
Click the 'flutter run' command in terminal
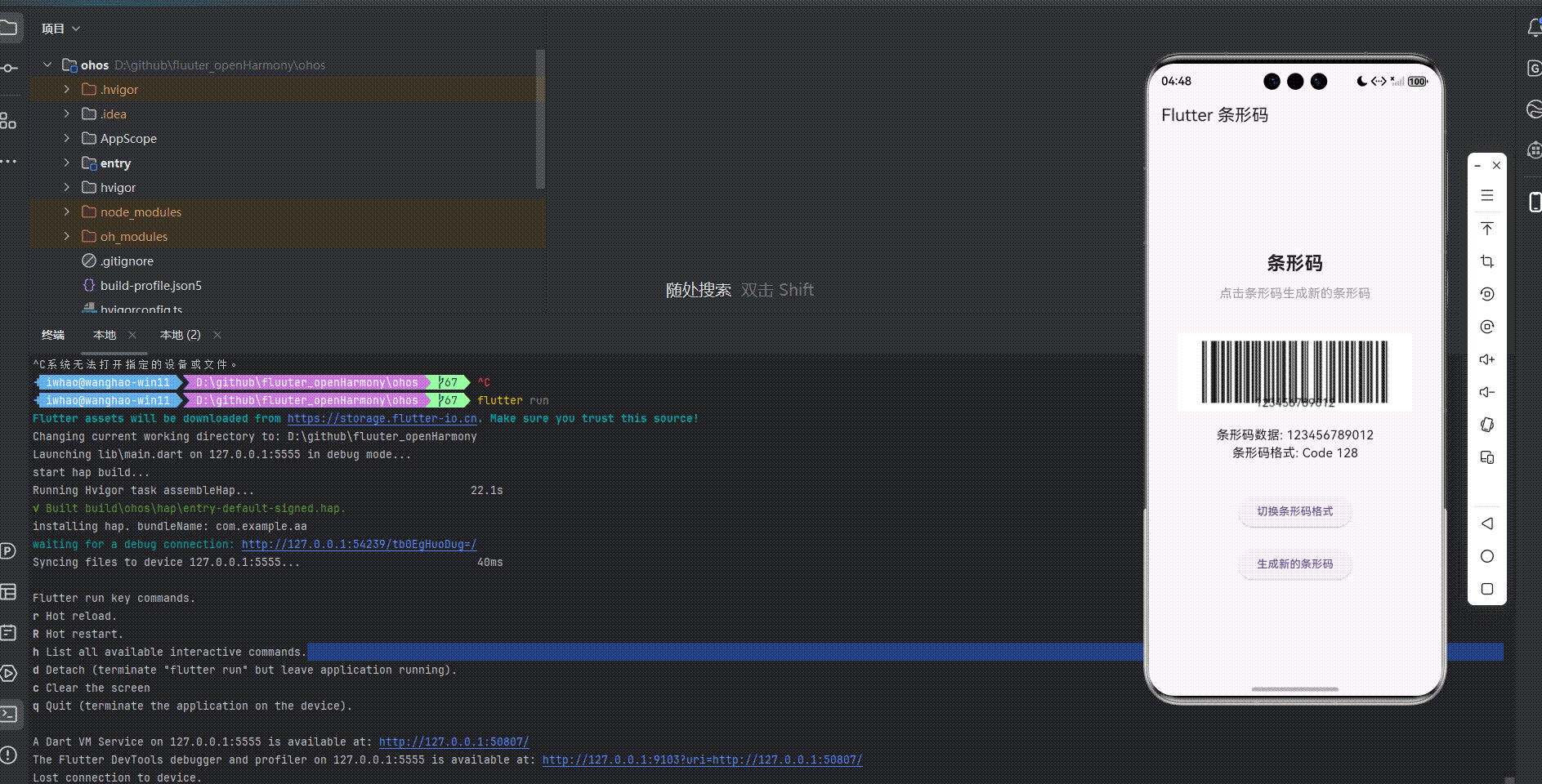tap(513, 400)
